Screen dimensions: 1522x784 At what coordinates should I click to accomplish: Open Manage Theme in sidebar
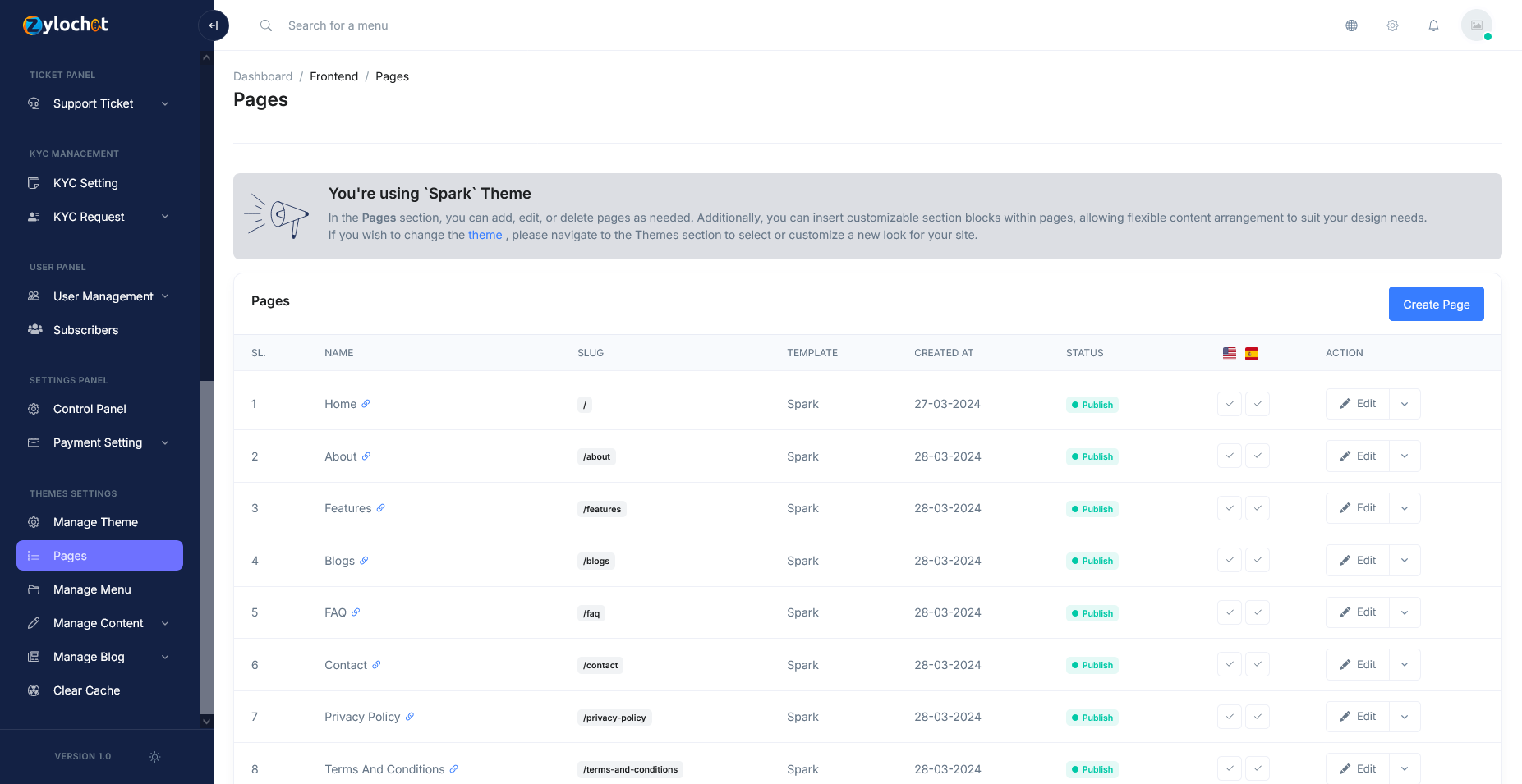coord(99,522)
